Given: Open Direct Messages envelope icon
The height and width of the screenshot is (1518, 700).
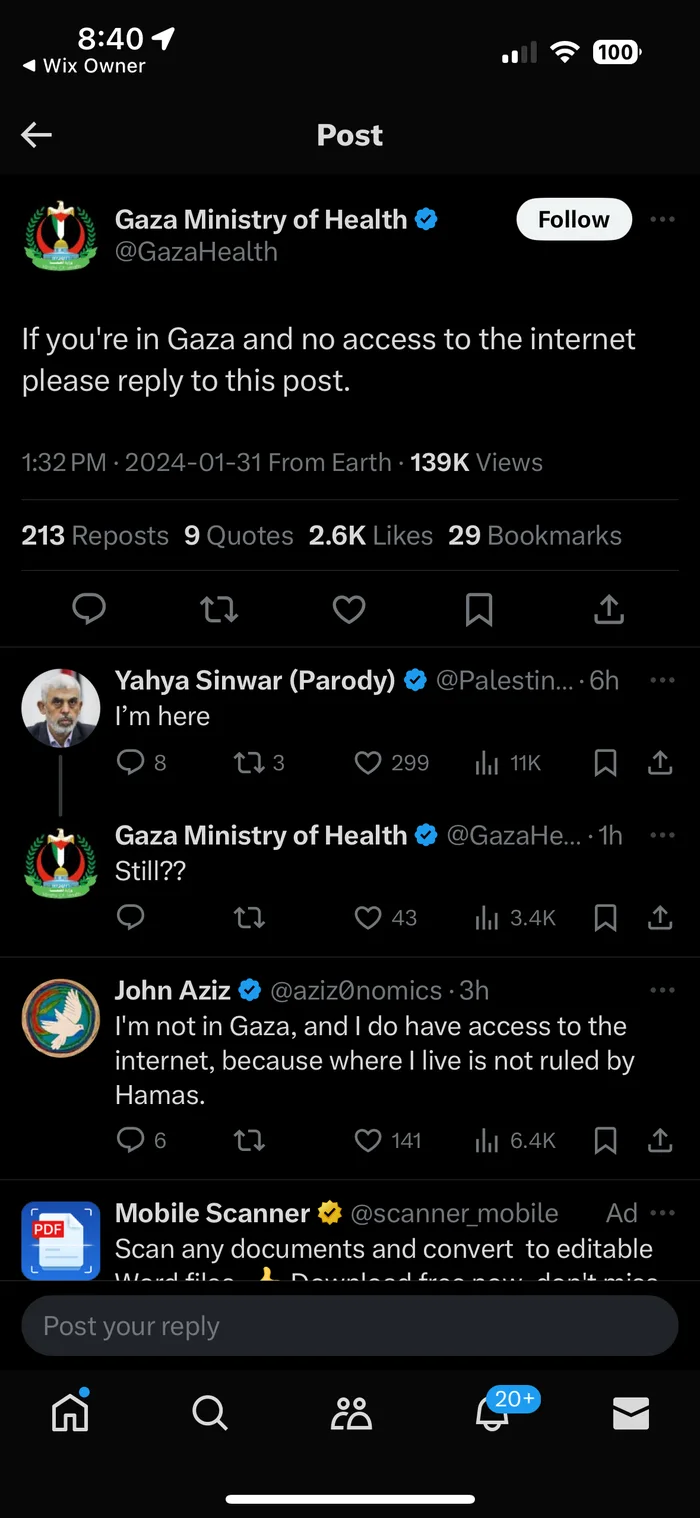Looking at the screenshot, I should (631, 1412).
